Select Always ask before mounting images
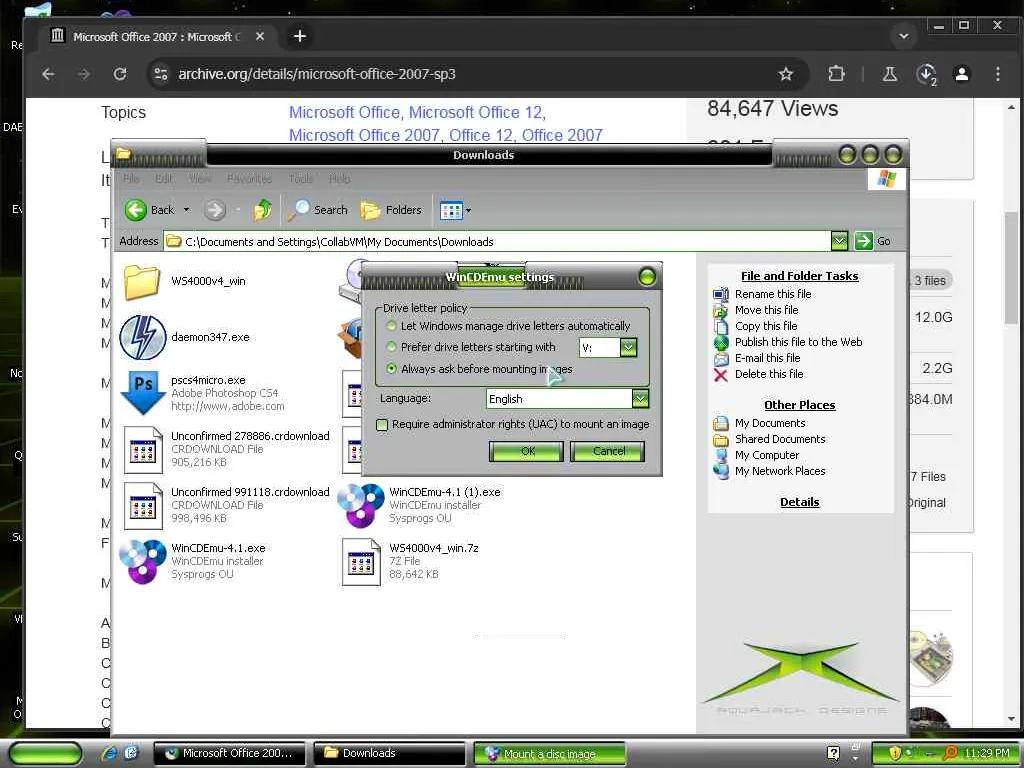The height and width of the screenshot is (768, 1024). pos(392,369)
